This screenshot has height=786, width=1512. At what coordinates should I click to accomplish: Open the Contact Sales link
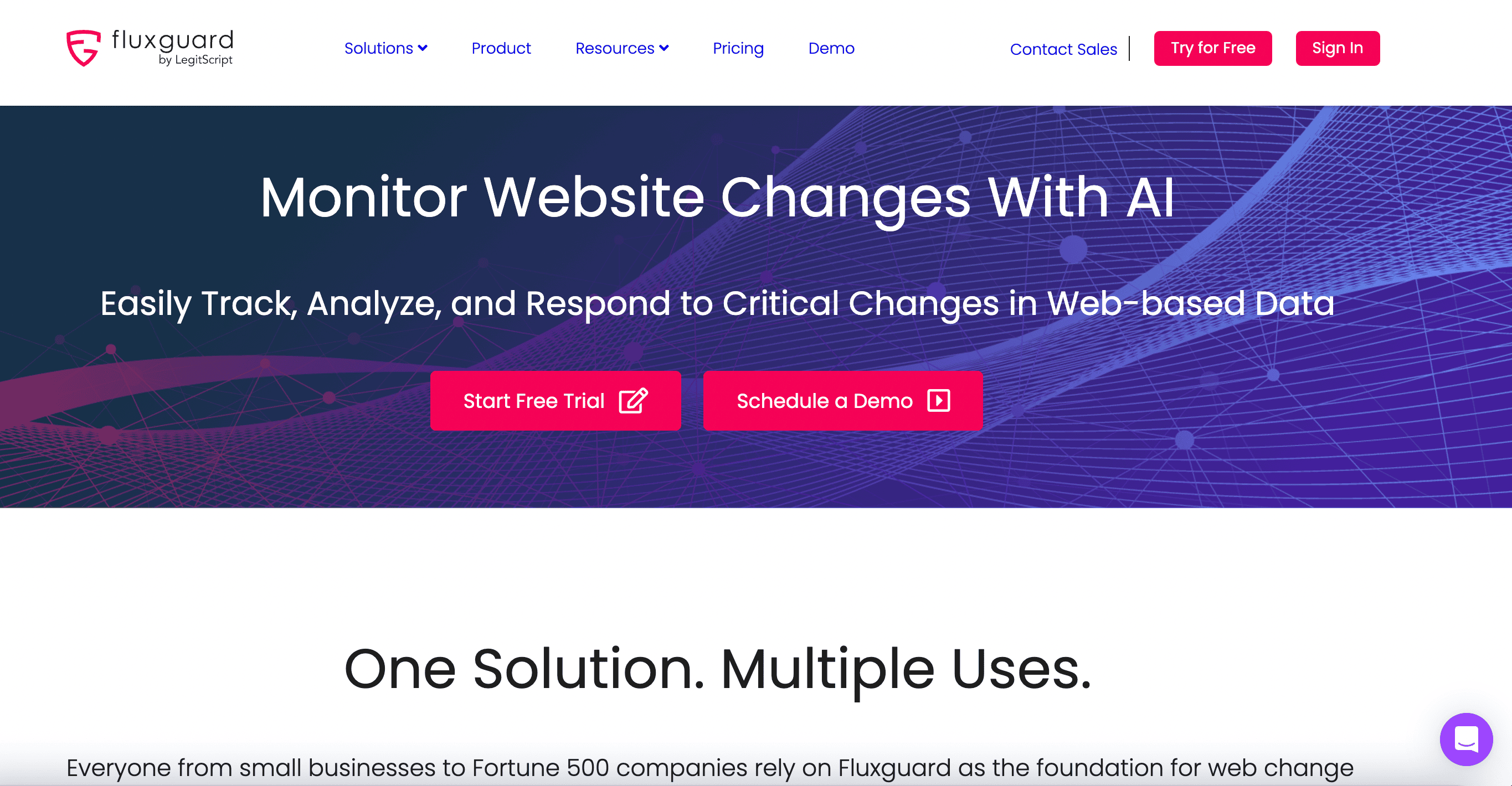coord(1064,48)
